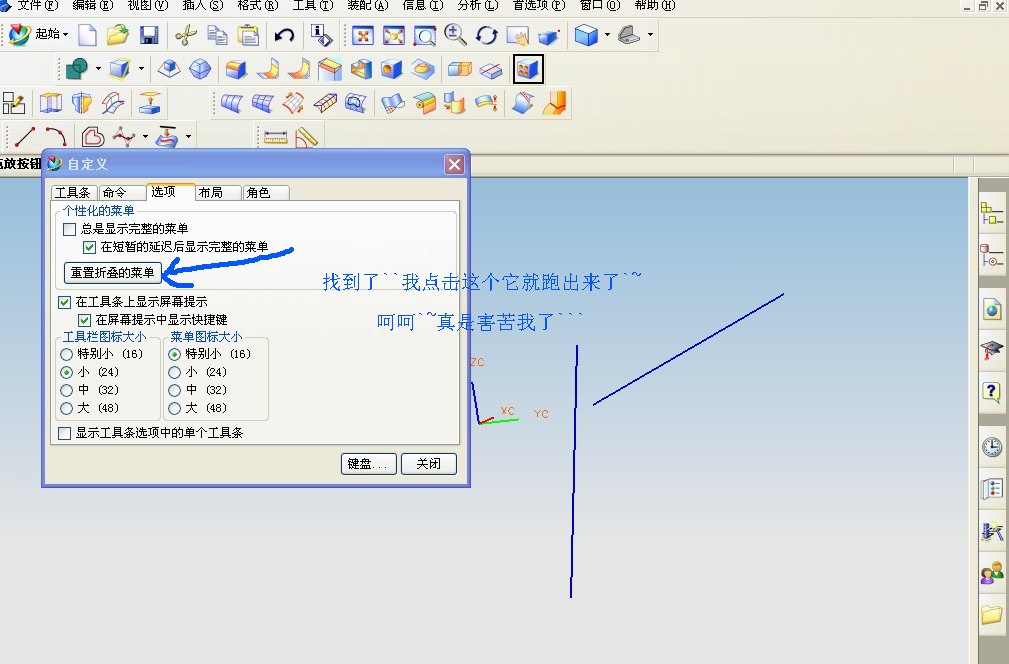The height and width of the screenshot is (664, 1009).
Task: Click the 关闭 button
Action: (x=429, y=464)
